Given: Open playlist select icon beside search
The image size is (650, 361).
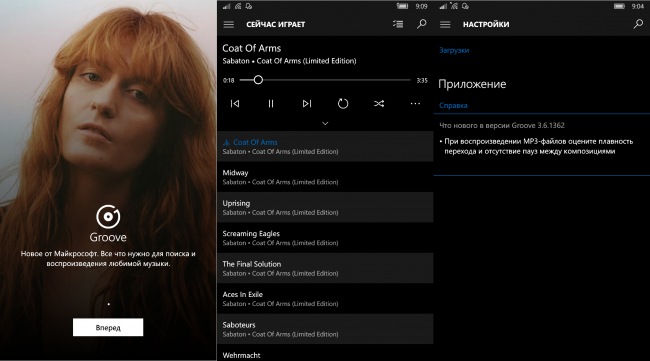Looking at the screenshot, I should coord(398,24).
